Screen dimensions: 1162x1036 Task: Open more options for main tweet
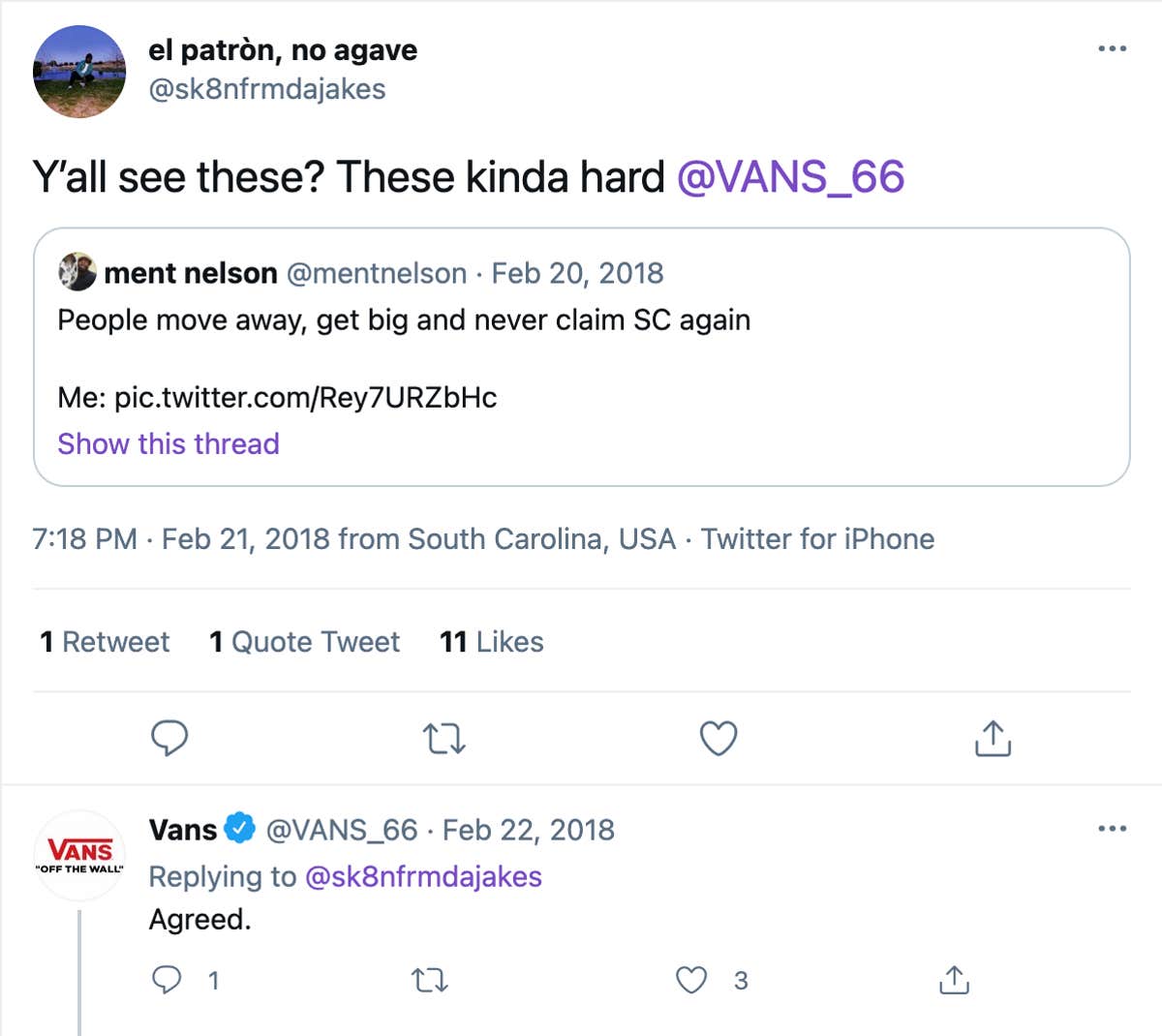pos(1112,48)
